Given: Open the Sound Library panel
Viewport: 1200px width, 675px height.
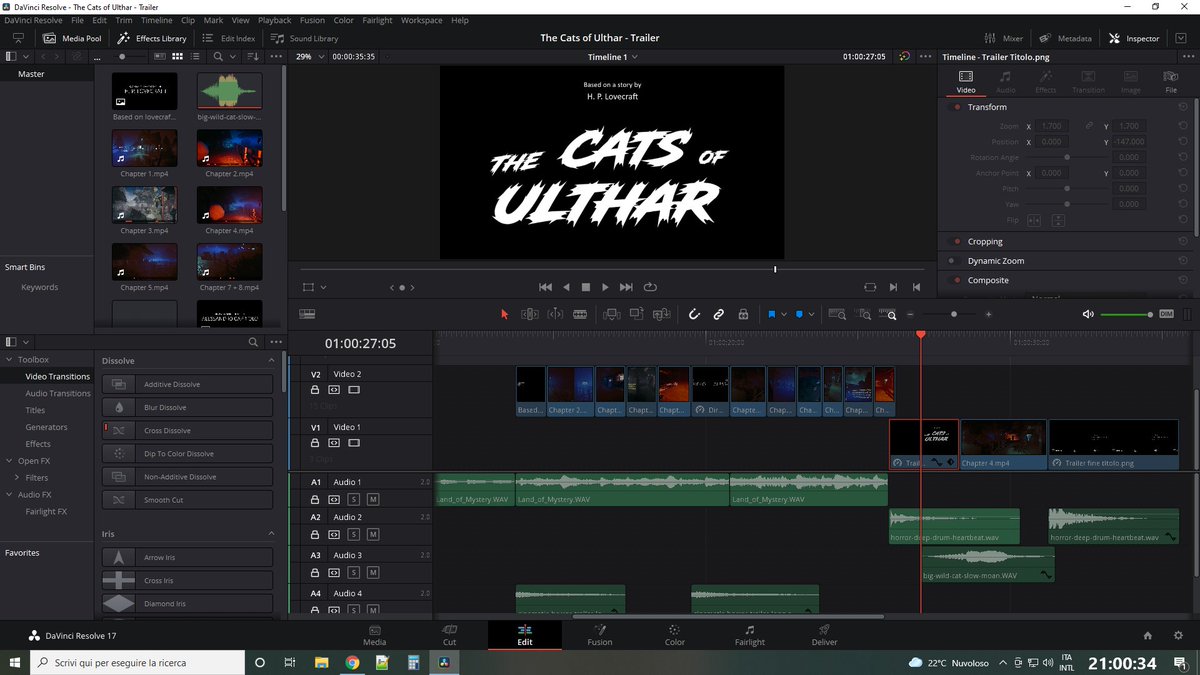Looking at the screenshot, I should [304, 38].
